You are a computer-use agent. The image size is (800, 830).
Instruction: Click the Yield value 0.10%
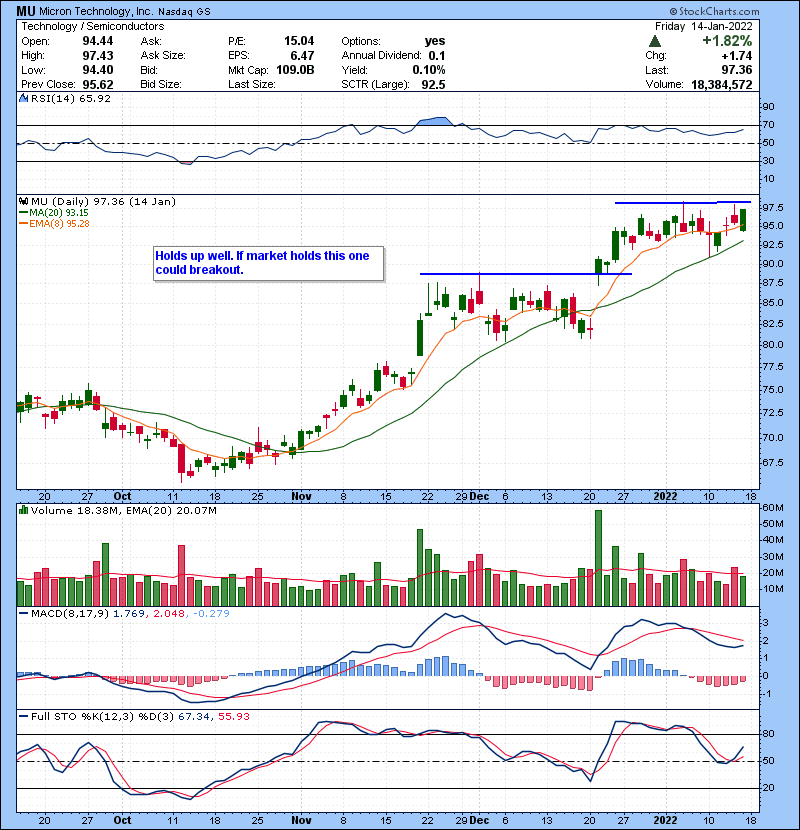429,70
